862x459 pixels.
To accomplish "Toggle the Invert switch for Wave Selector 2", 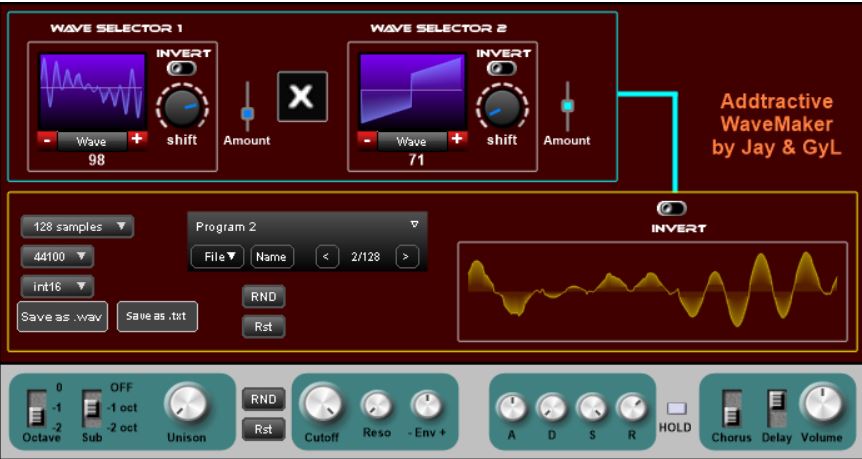I will [502, 68].
